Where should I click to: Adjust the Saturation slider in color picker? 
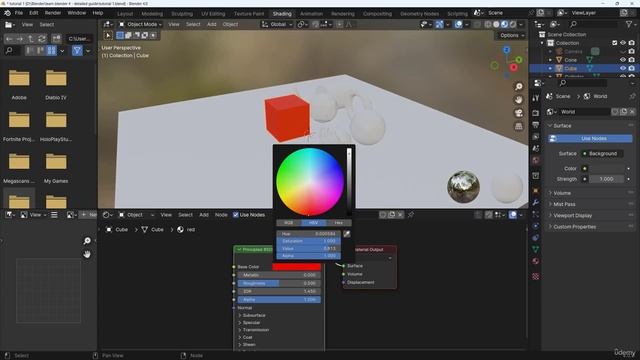point(309,241)
